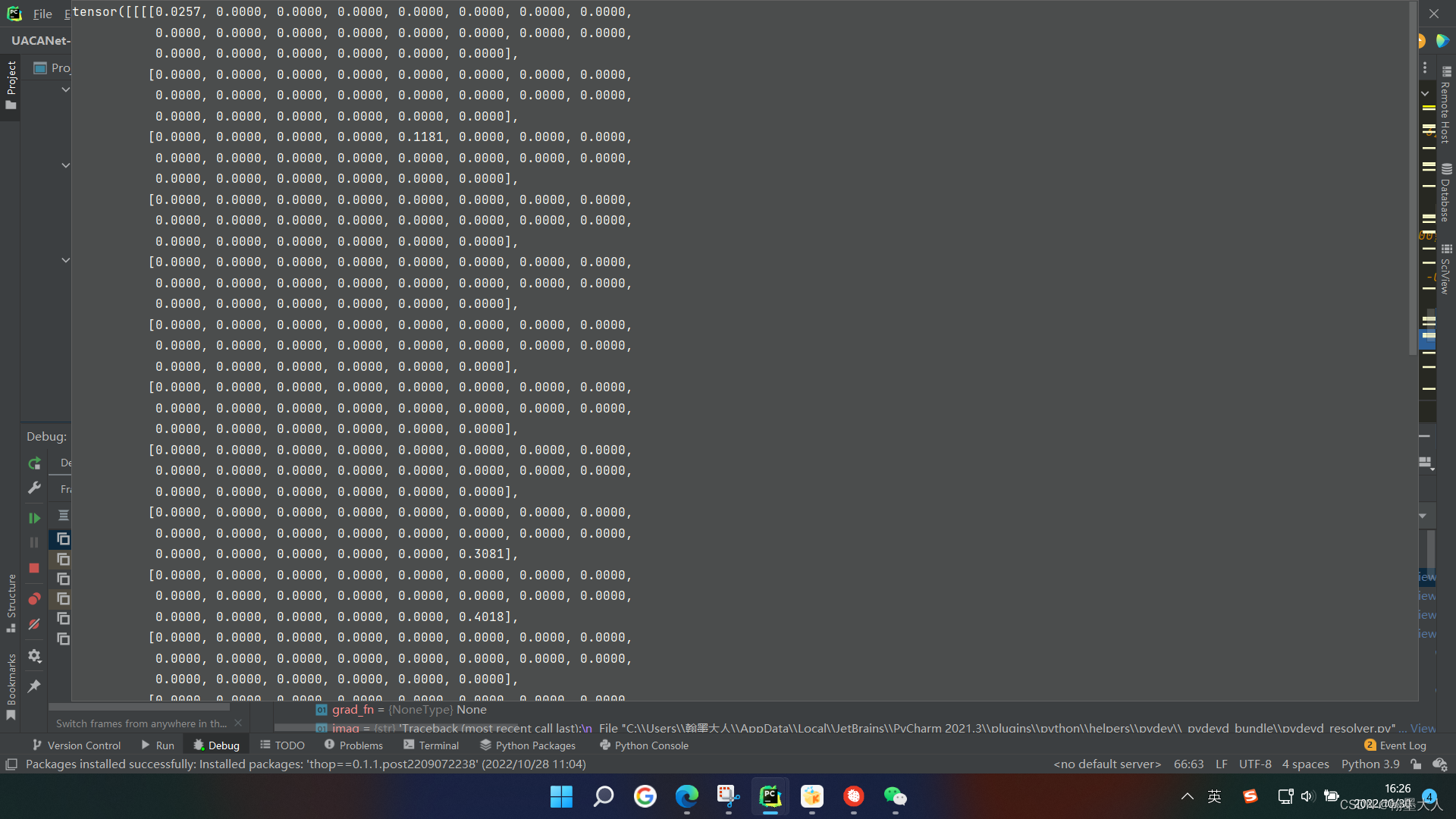Click vertical scrollbar of tensor popup
This screenshot has height=819, width=1456.
coord(1413,178)
